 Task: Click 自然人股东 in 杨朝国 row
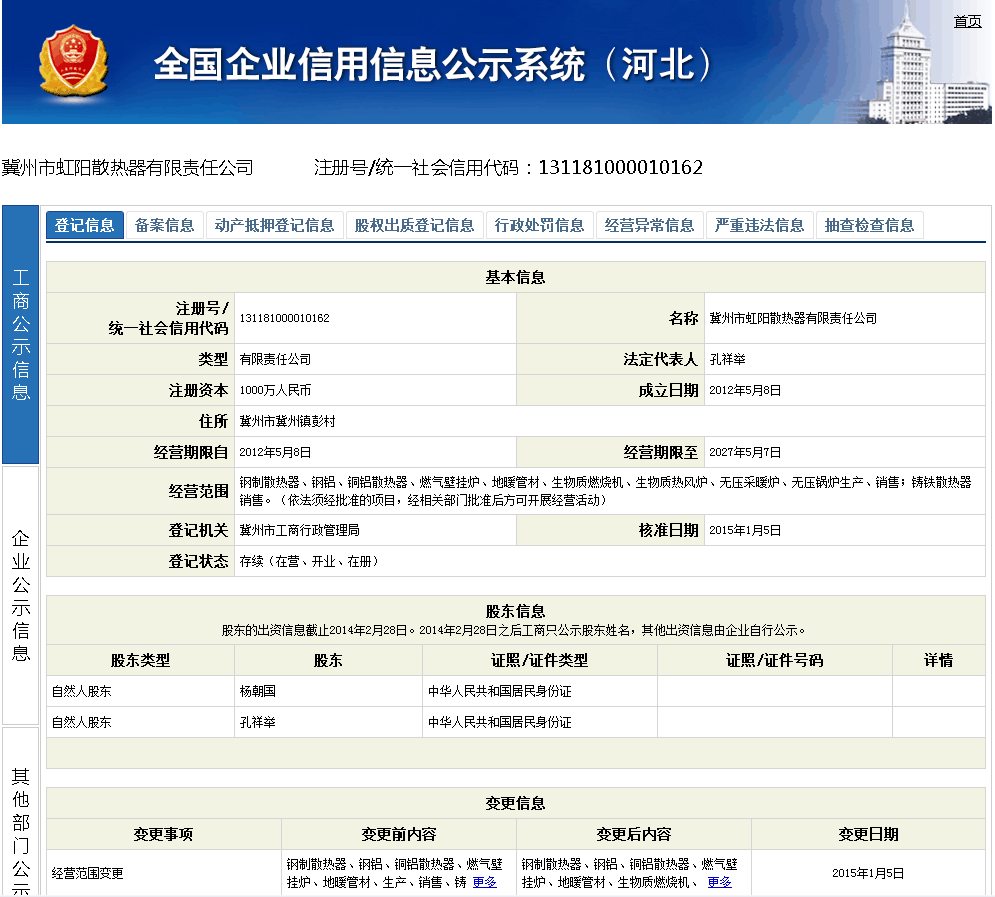pos(82,691)
